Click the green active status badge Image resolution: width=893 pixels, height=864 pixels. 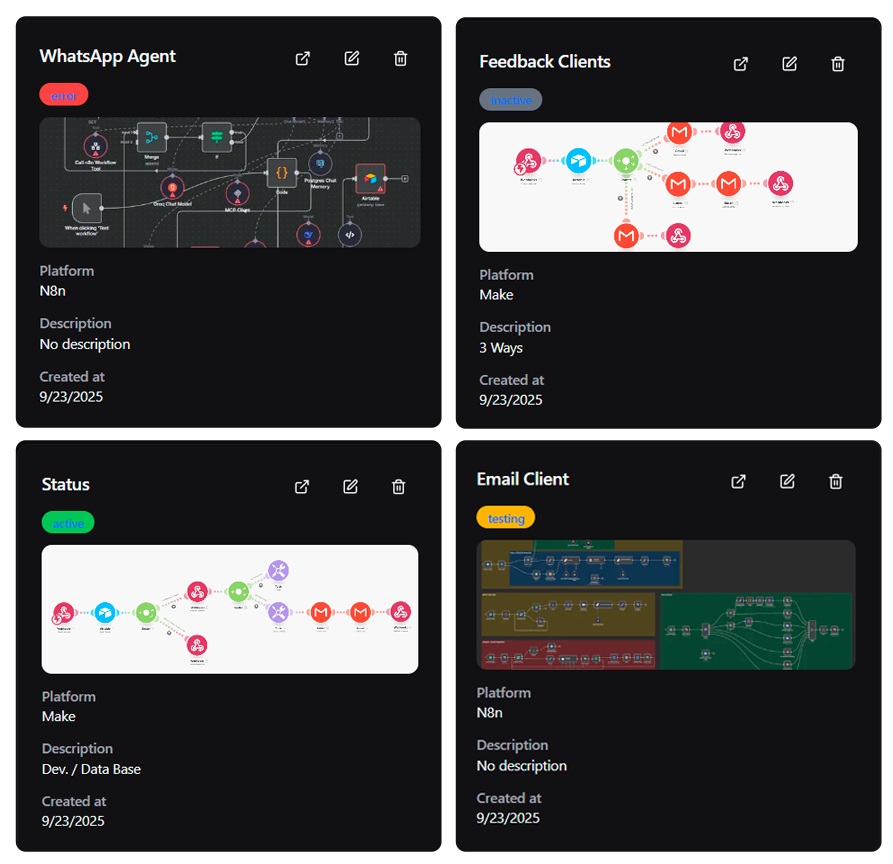pyautogui.click(x=68, y=522)
